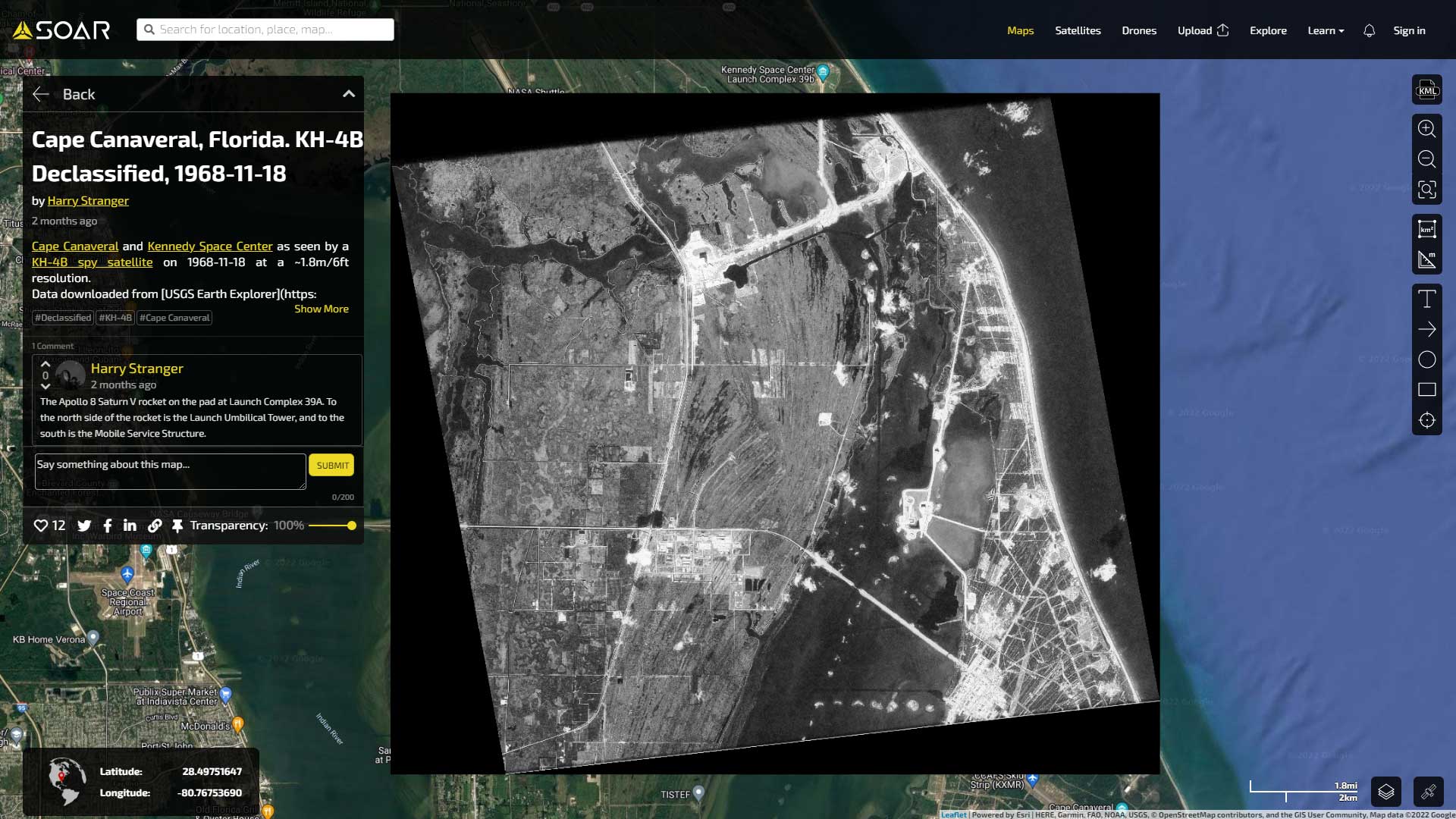Go to the Explore page
1456x819 pixels.
click(1268, 30)
